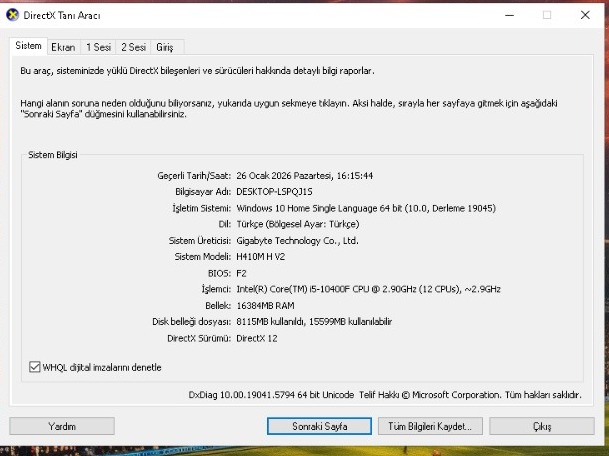This screenshot has height=456, width=609.
Task: Click the DirectX 12 version value
Action: 257,338
